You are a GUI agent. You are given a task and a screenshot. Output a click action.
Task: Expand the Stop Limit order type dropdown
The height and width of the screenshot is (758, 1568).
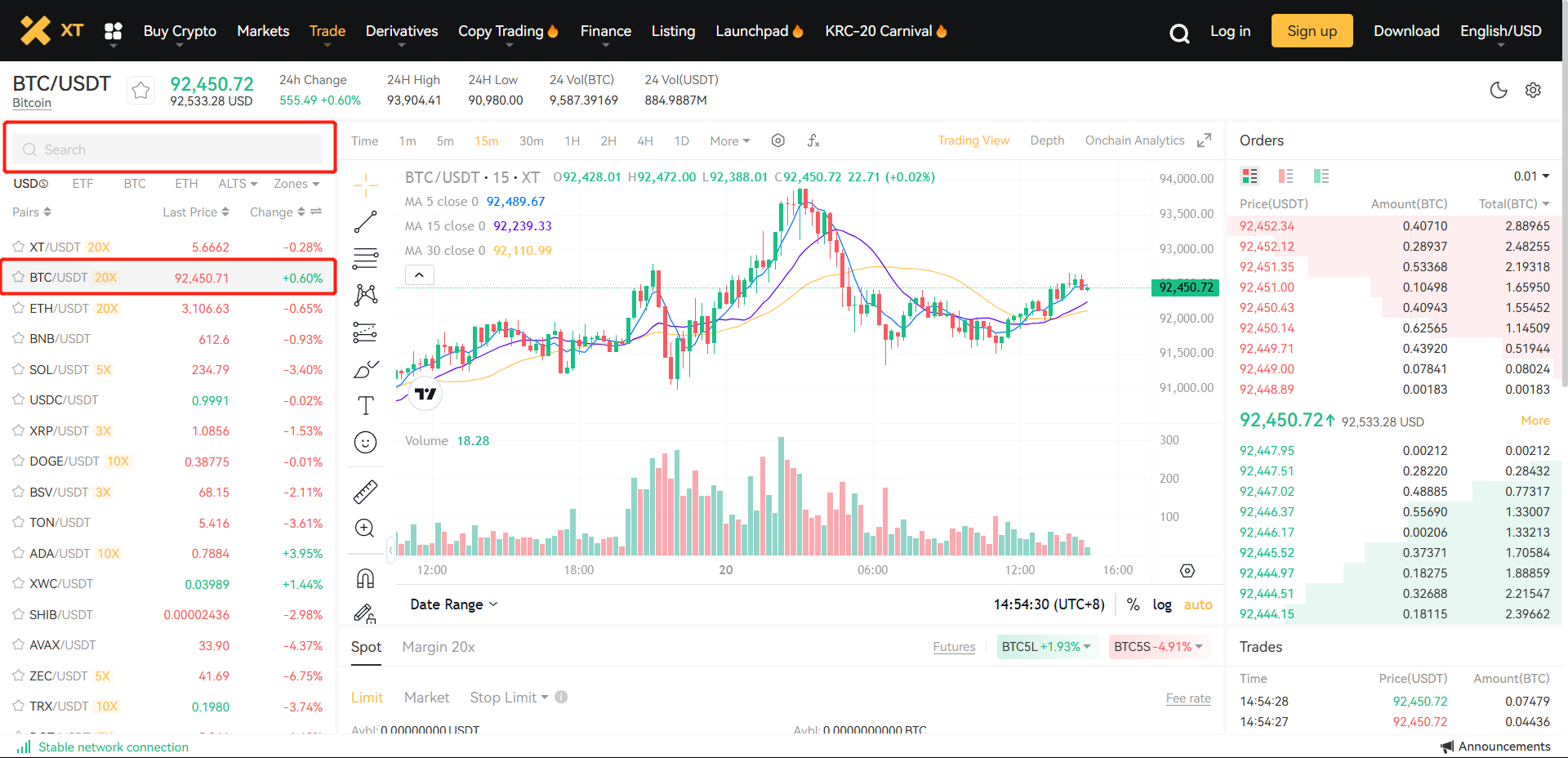point(509,697)
